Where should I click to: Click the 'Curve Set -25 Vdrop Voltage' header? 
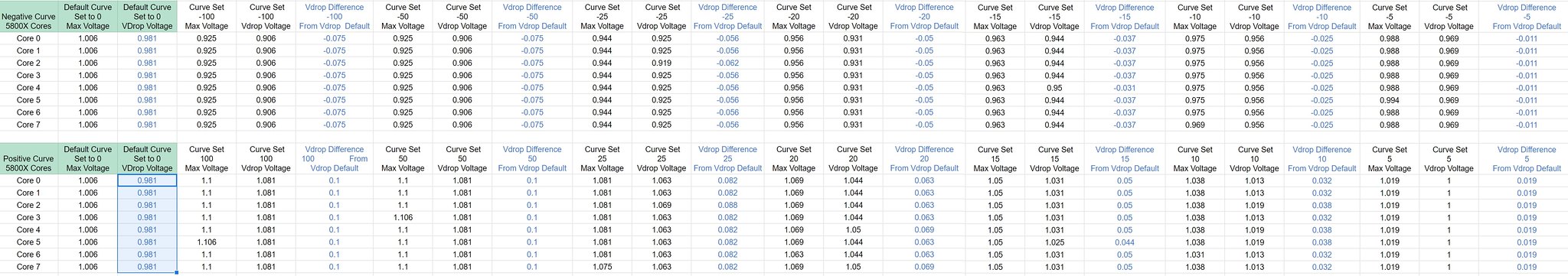[661, 16]
